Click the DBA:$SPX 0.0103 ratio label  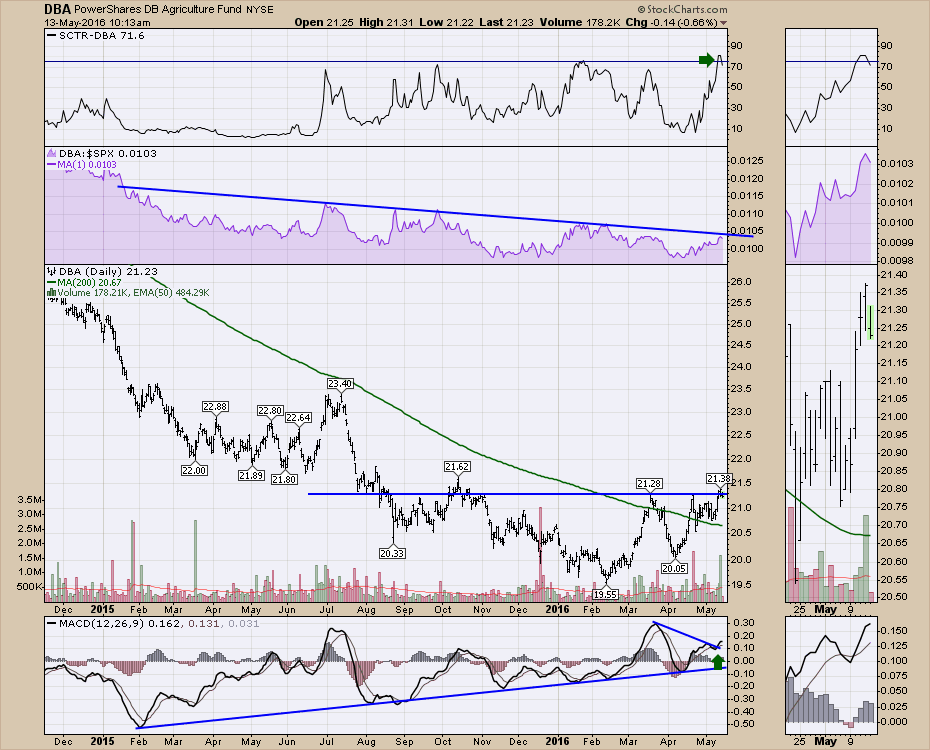tap(101, 154)
